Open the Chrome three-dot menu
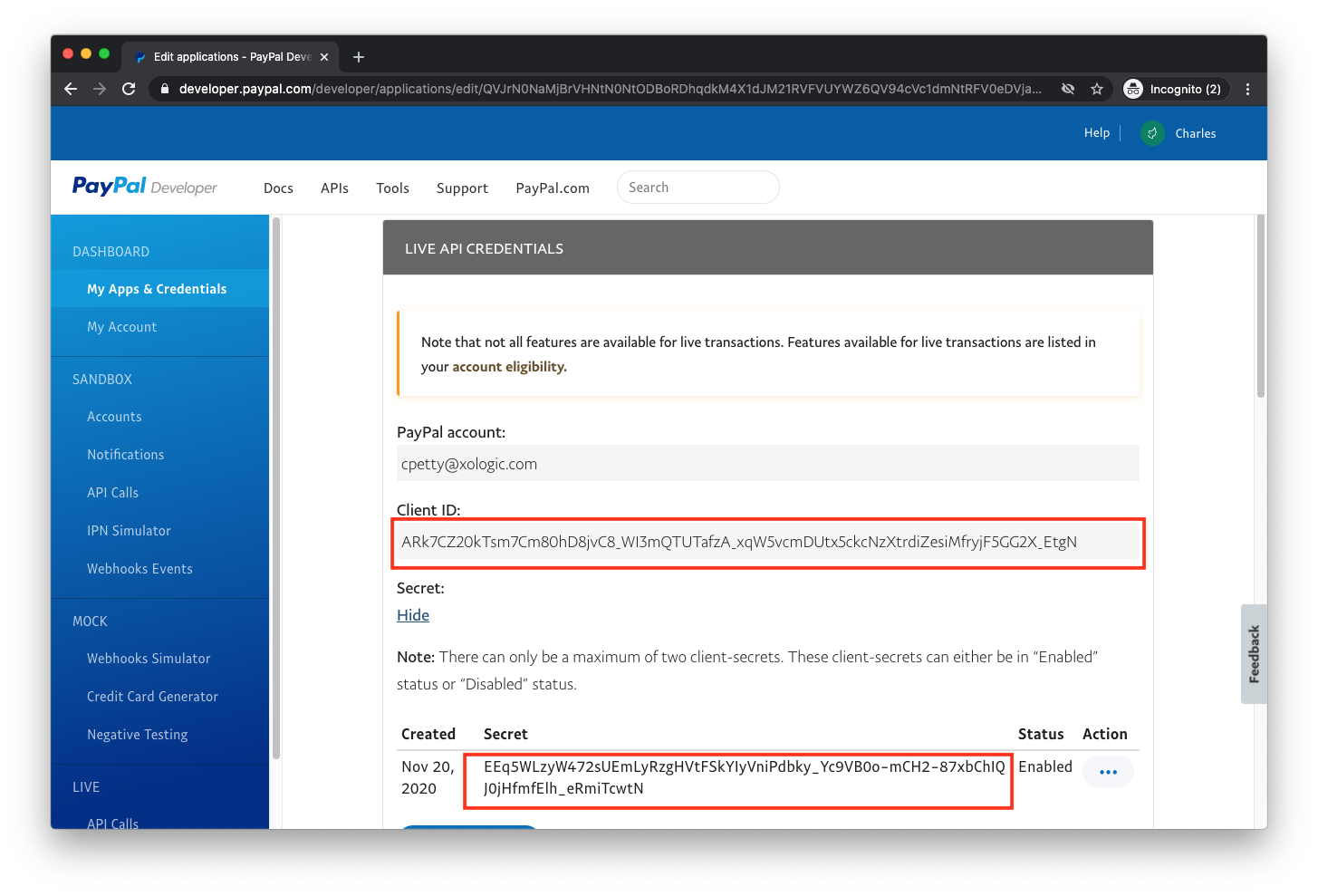 point(1248,89)
